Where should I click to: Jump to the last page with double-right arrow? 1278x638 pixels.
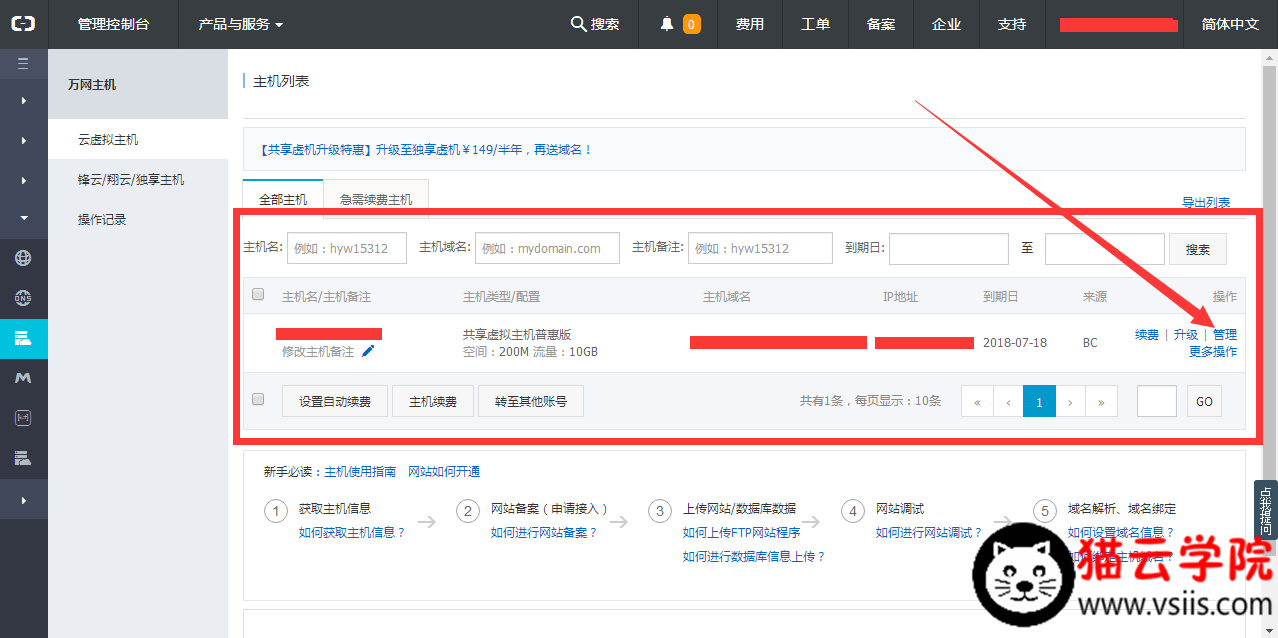tap(1101, 402)
